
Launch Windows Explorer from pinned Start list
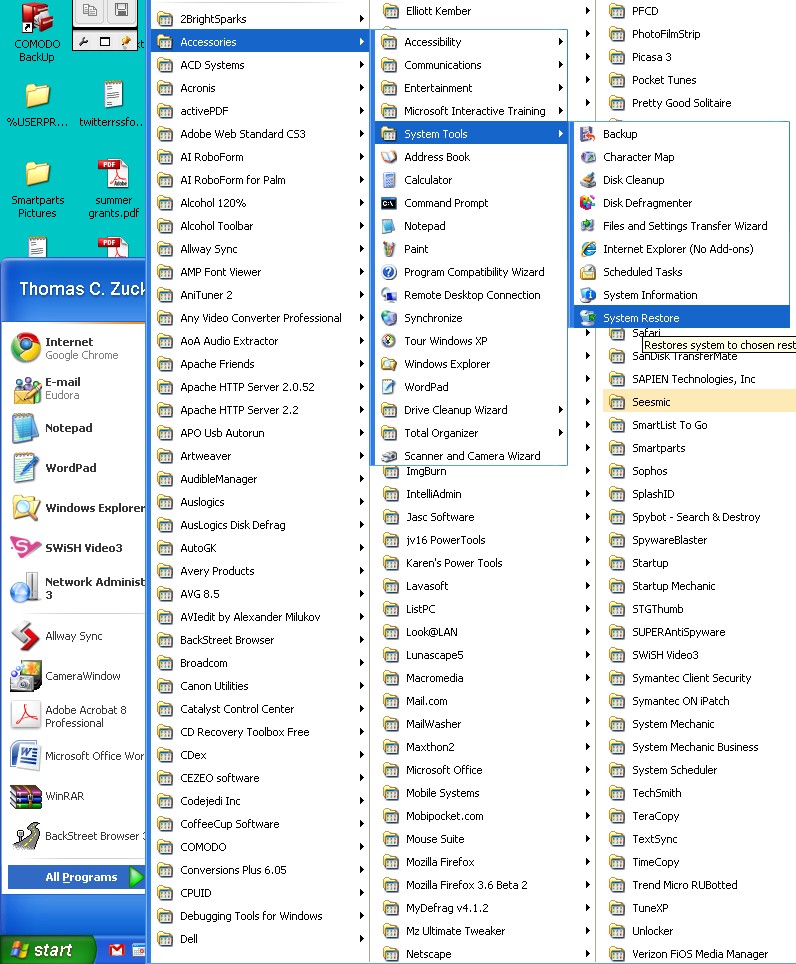pos(75,508)
